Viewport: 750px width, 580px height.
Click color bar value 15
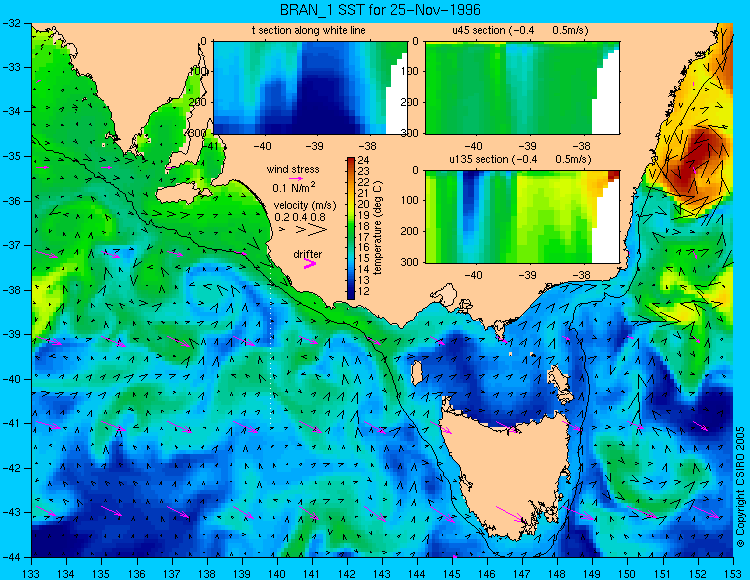pyautogui.click(x=364, y=259)
